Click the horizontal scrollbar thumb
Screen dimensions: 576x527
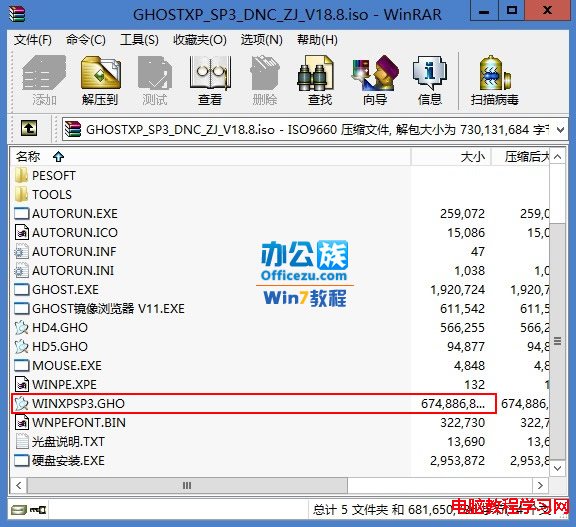187,486
